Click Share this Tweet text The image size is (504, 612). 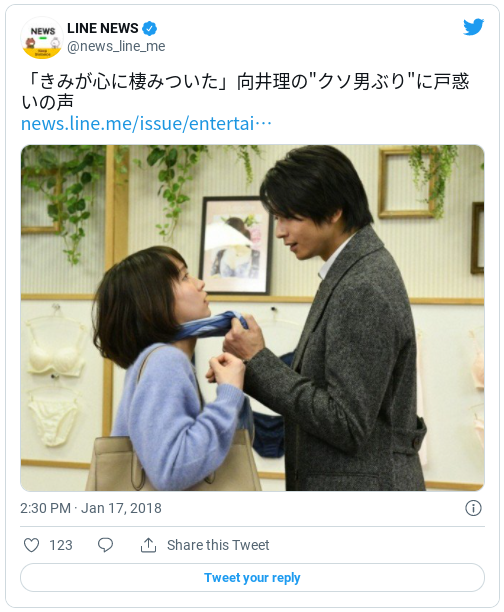218,545
